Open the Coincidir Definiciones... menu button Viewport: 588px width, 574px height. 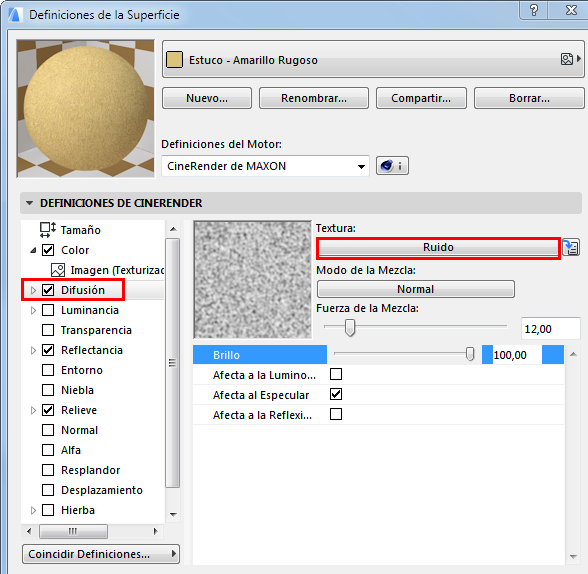point(101,554)
